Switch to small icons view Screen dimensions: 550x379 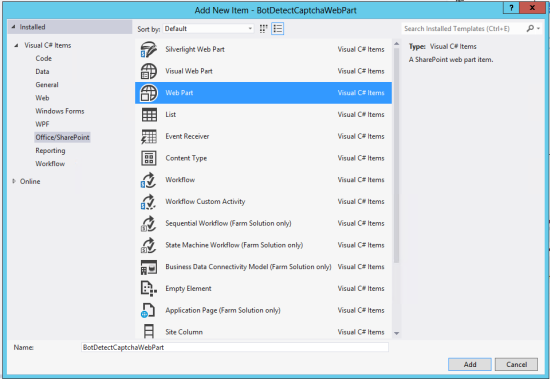pyautogui.click(x=263, y=29)
